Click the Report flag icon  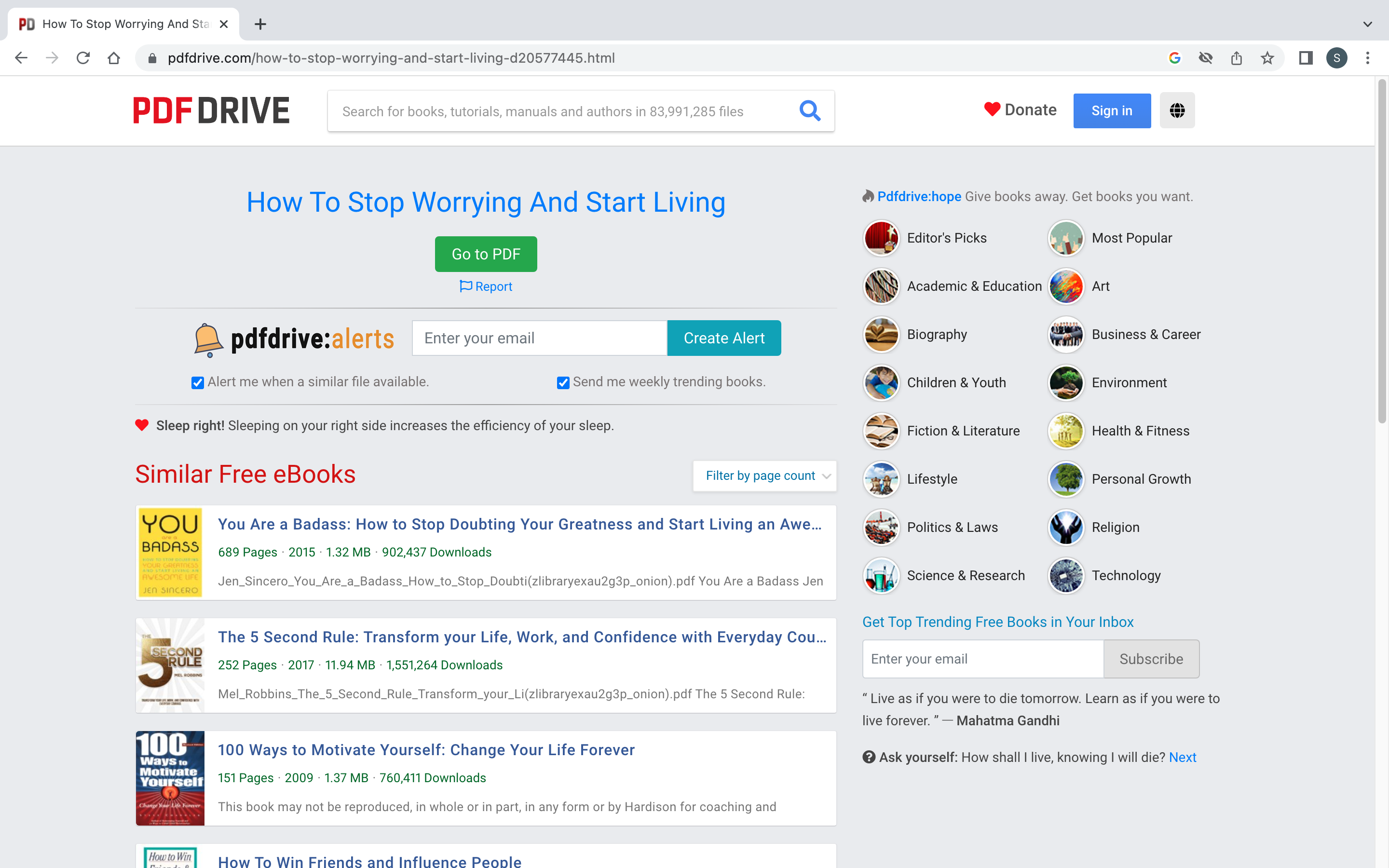tap(465, 286)
